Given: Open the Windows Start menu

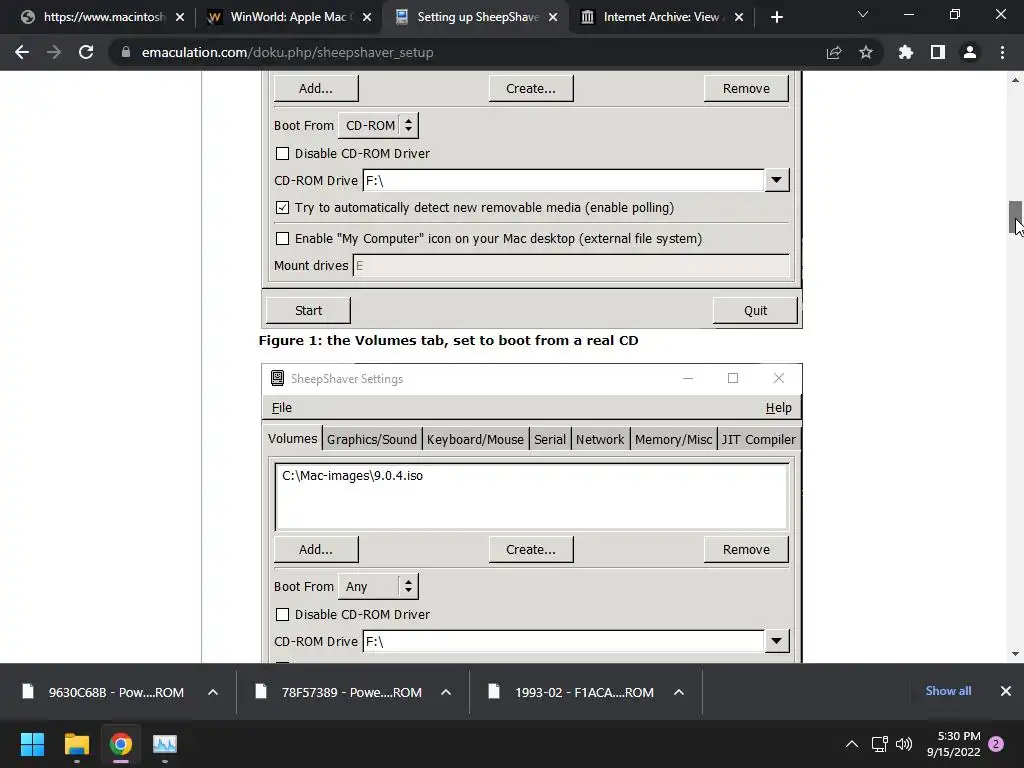Looking at the screenshot, I should (x=32, y=744).
